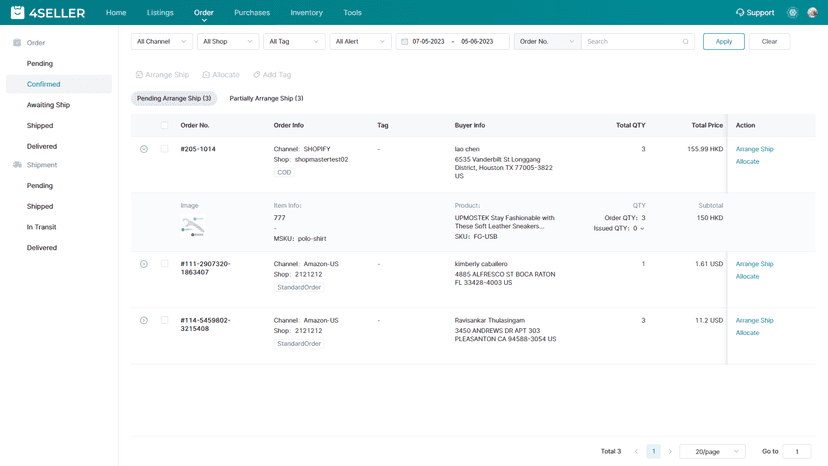
Task: Switch to Partially Arrange Ship (3) tab
Action: pyautogui.click(x=266, y=98)
